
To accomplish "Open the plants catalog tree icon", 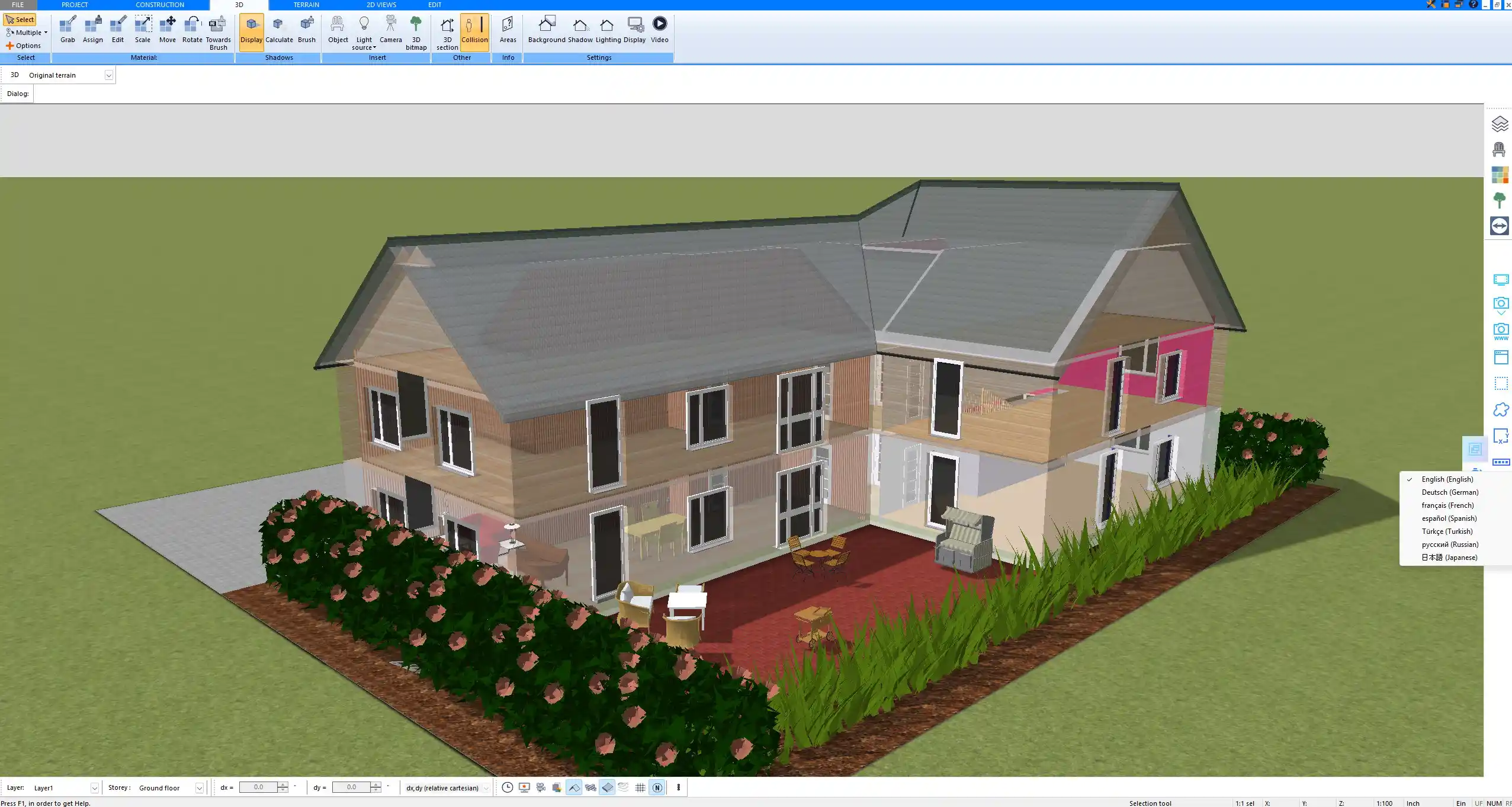I will [x=1500, y=200].
